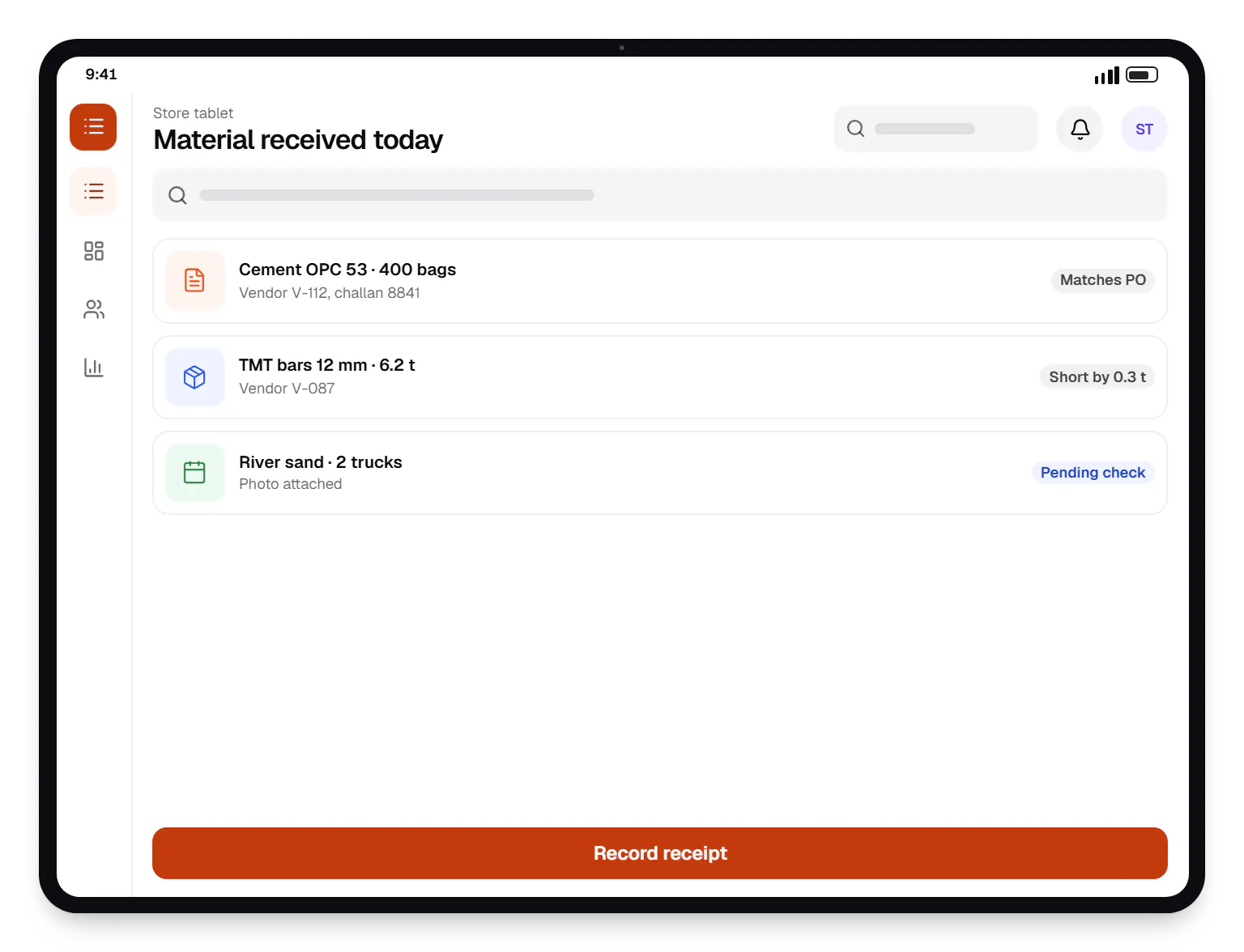Click the Record receipt button

pos(660,853)
